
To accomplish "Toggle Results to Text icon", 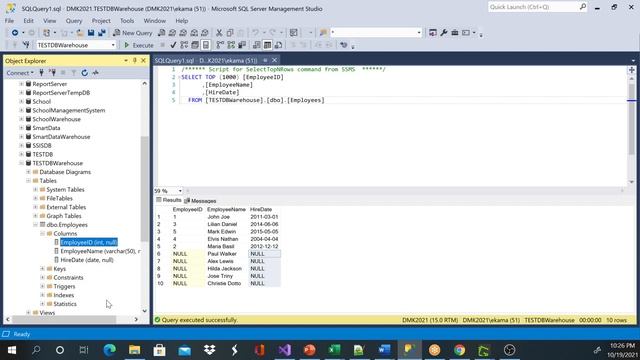I will point(257,45).
